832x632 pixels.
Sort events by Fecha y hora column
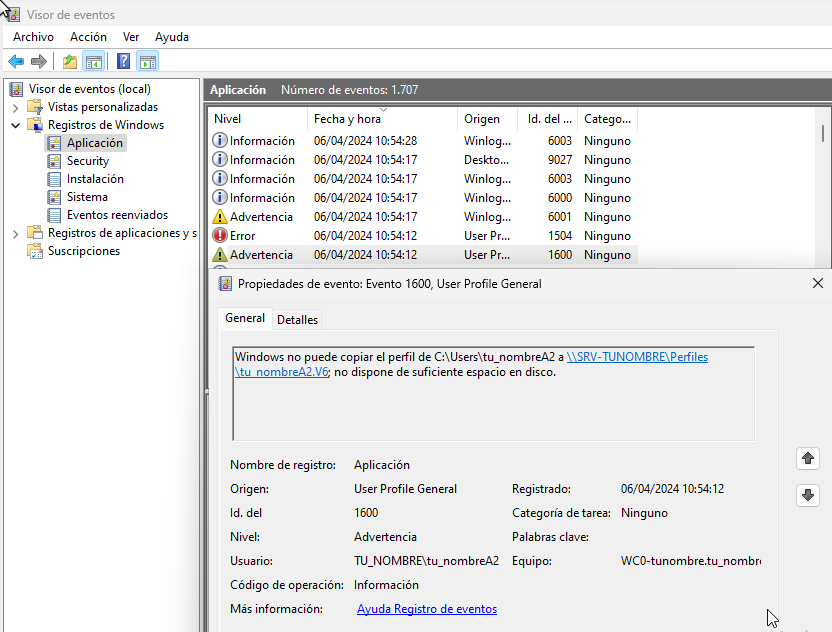(x=346, y=119)
